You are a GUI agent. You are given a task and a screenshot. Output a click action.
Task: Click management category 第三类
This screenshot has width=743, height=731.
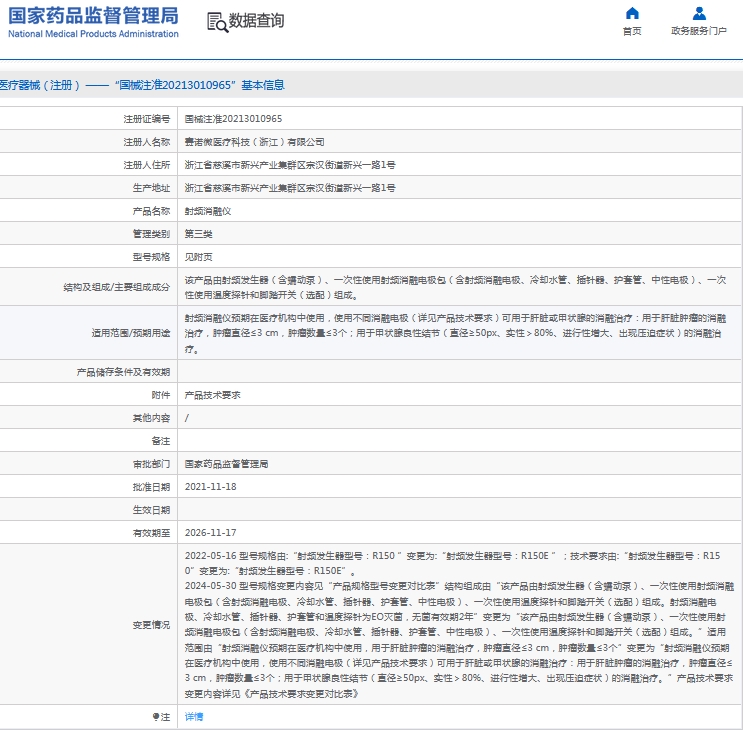tap(198, 234)
